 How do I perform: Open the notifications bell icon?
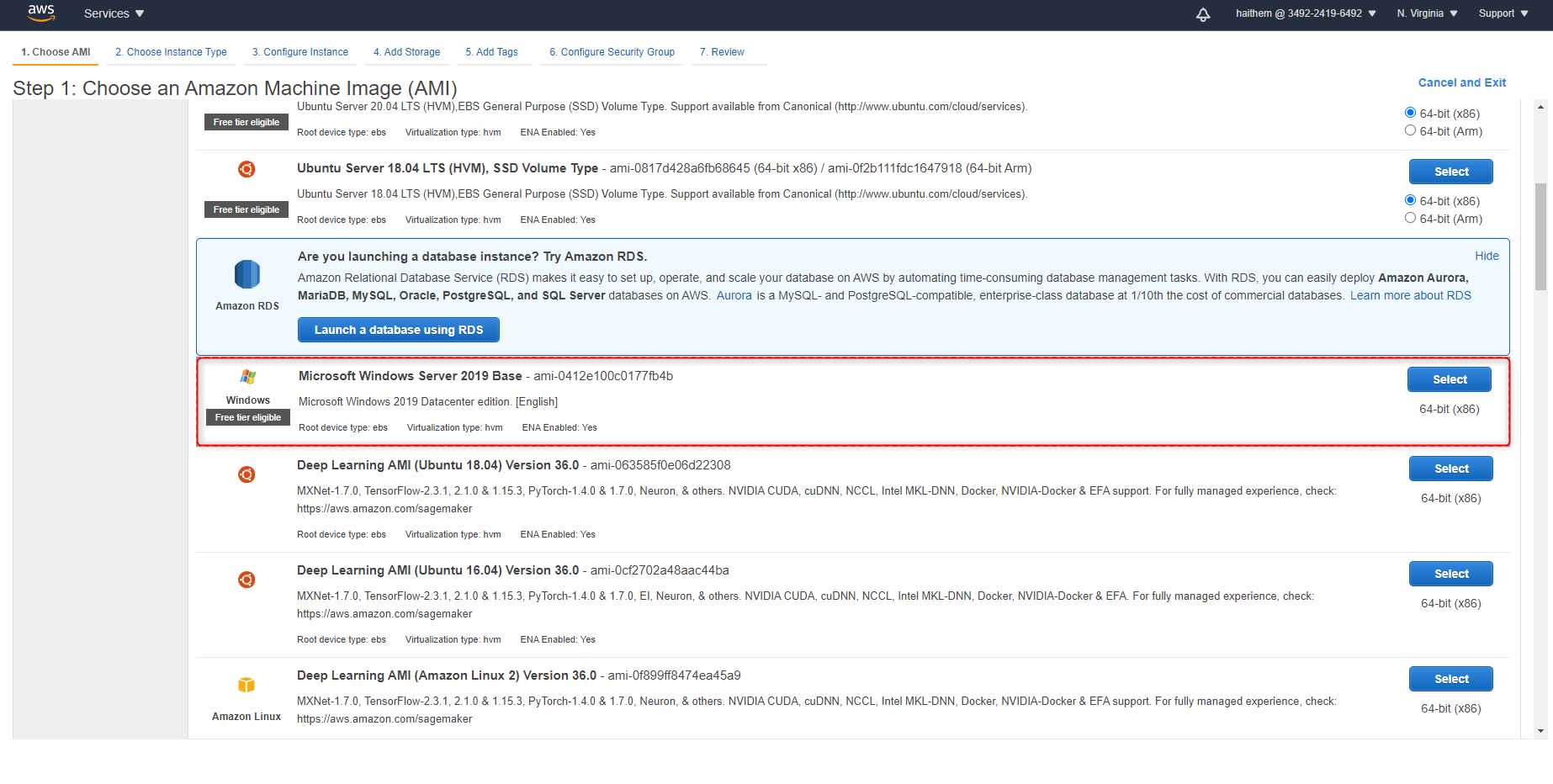1203,14
